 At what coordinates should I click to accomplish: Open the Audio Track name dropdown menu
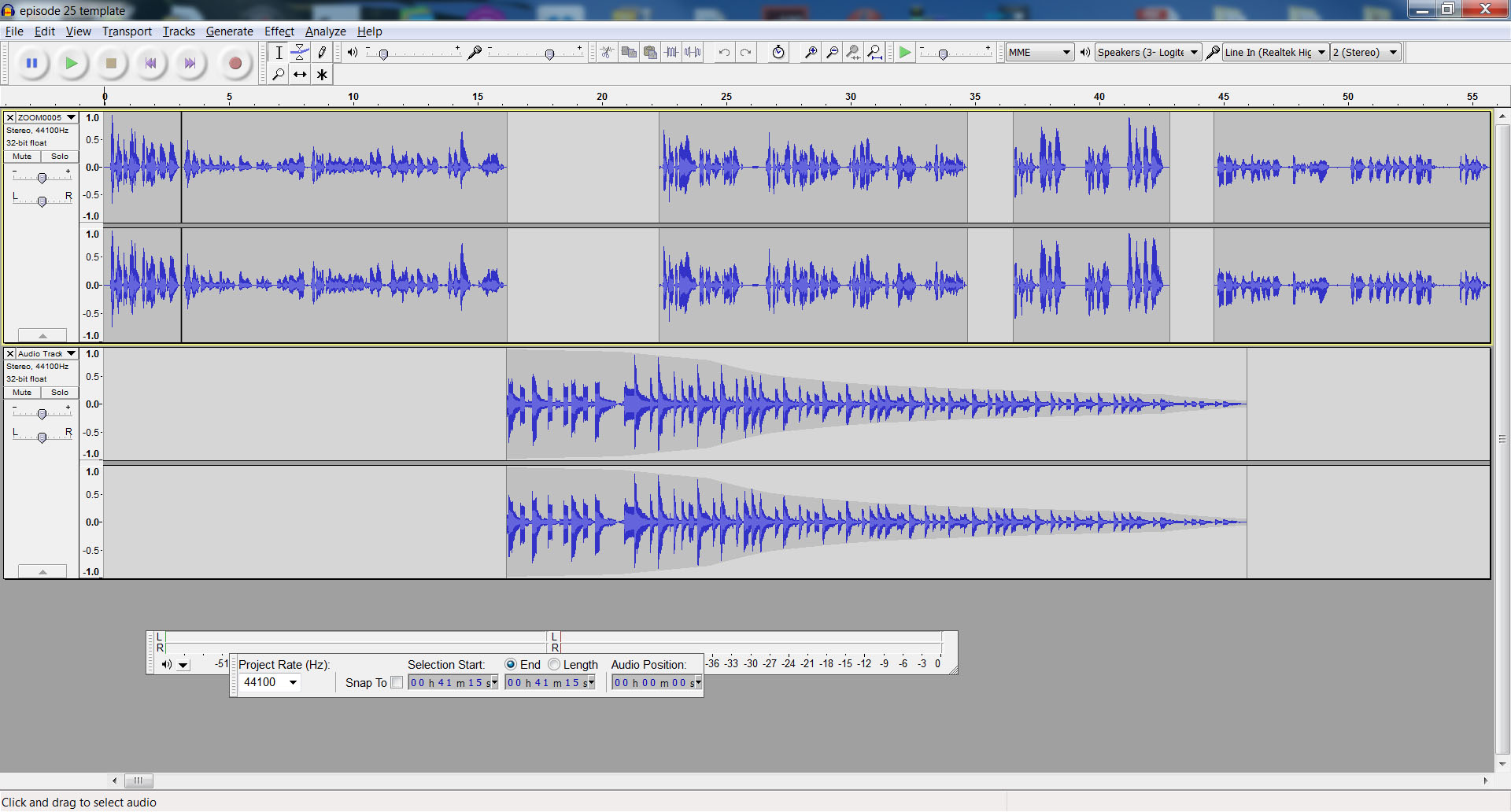(47, 353)
